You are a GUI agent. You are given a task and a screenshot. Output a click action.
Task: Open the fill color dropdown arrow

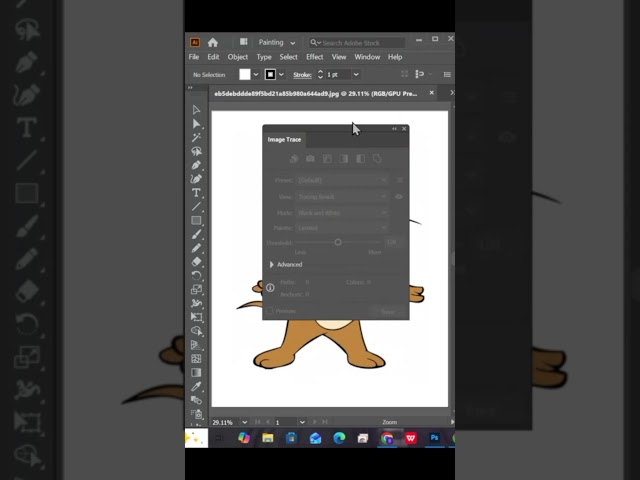click(256, 75)
